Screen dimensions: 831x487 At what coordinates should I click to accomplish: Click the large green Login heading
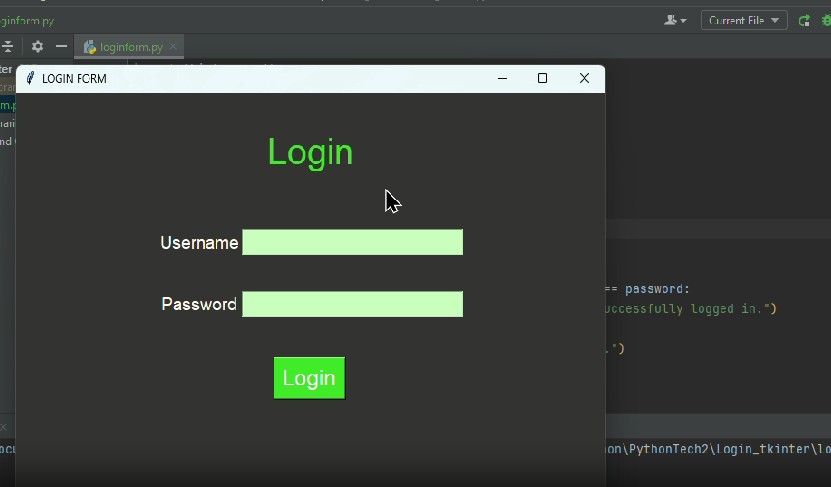click(x=310, y=153)
